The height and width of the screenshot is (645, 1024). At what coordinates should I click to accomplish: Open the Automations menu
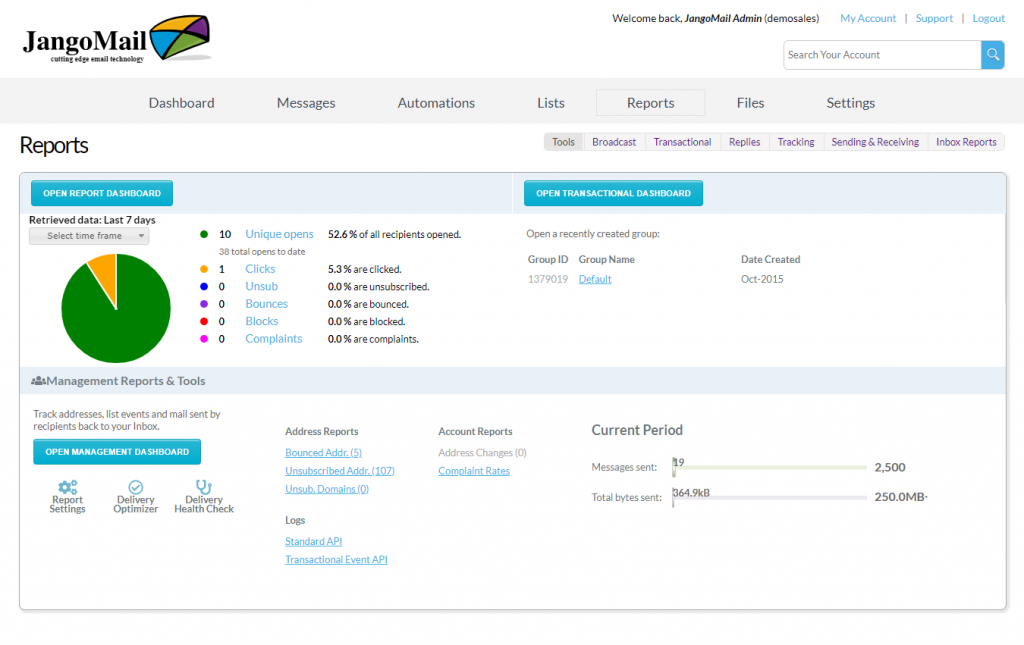436,103
